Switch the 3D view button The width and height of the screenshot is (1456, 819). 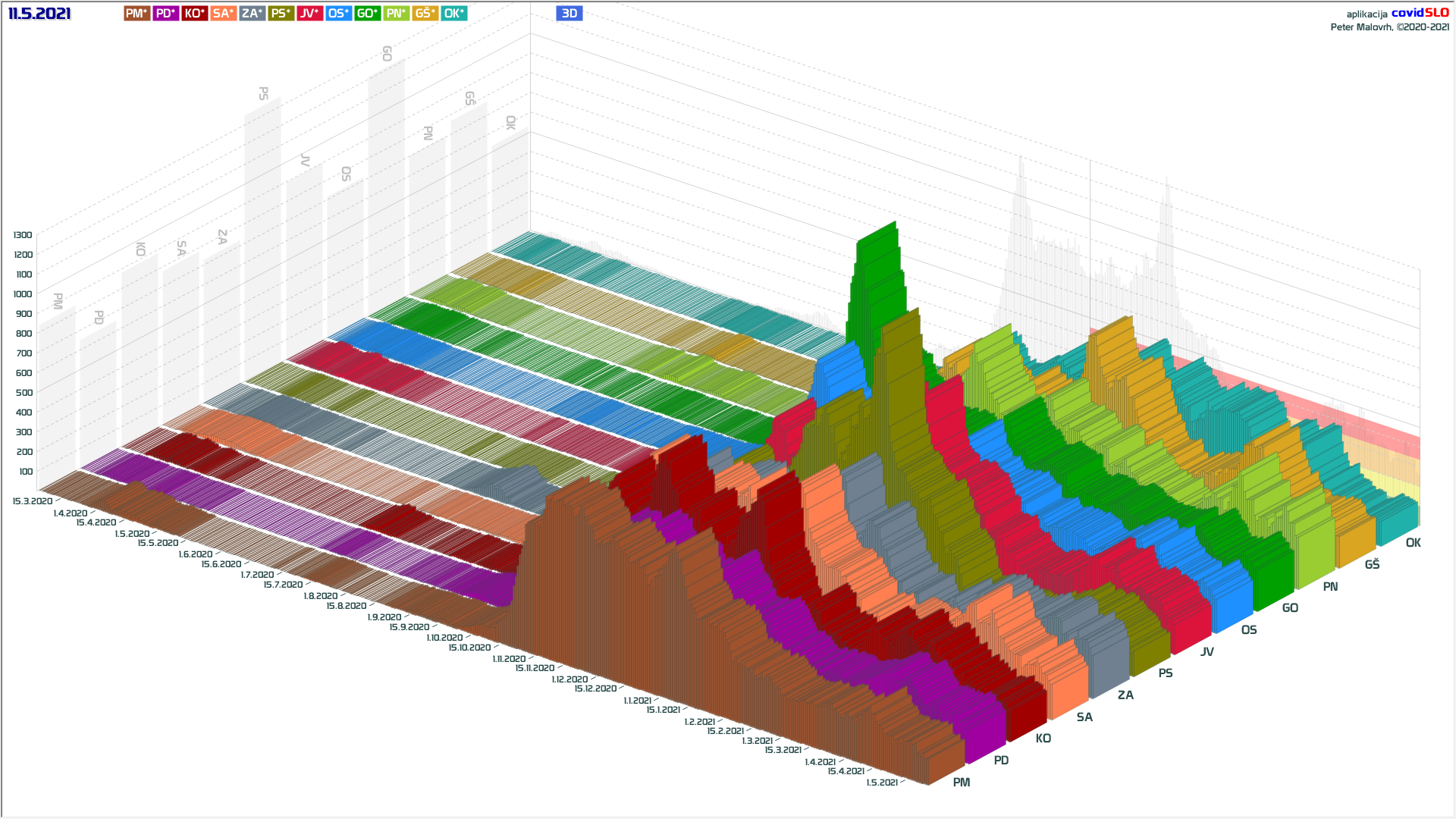(569, 13)
